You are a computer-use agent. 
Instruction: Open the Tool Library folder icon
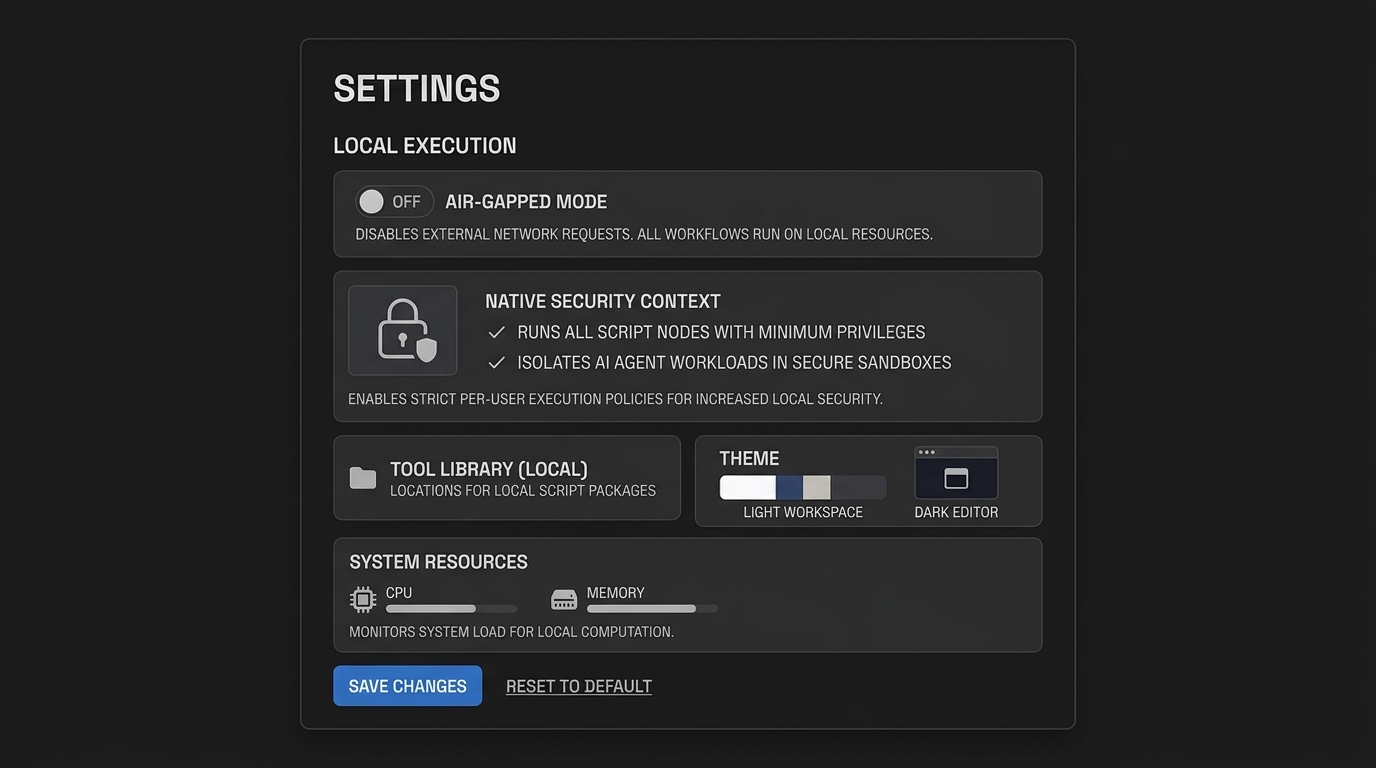[363, 478]
